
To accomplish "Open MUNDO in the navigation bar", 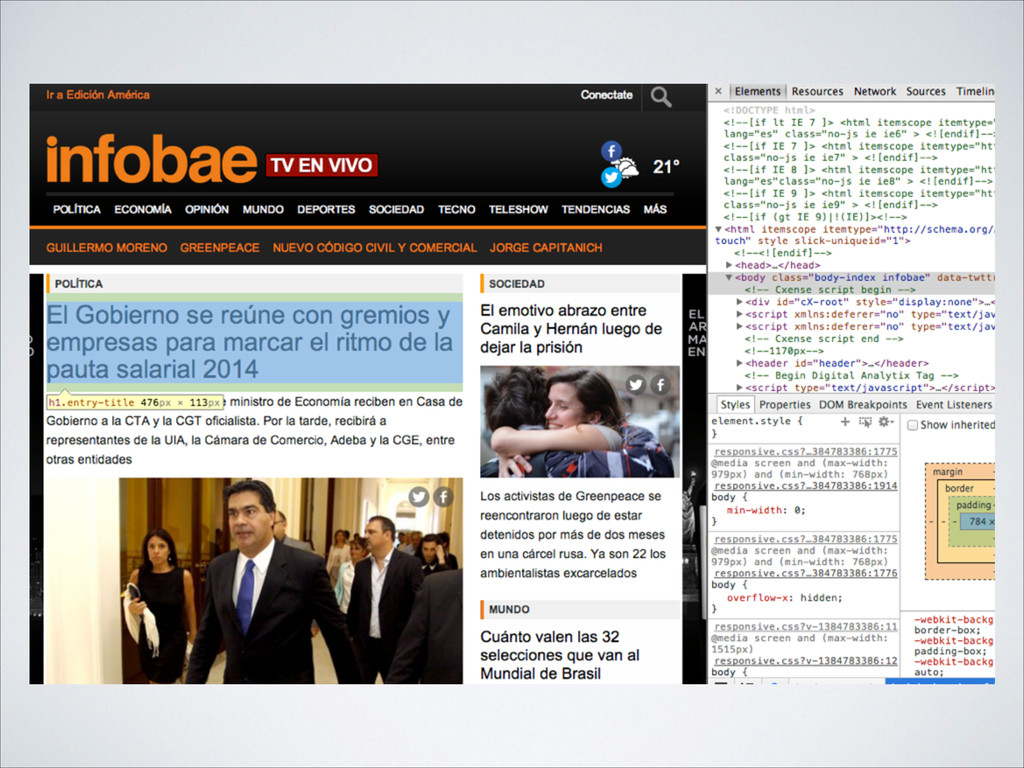I will click(263, 210).
